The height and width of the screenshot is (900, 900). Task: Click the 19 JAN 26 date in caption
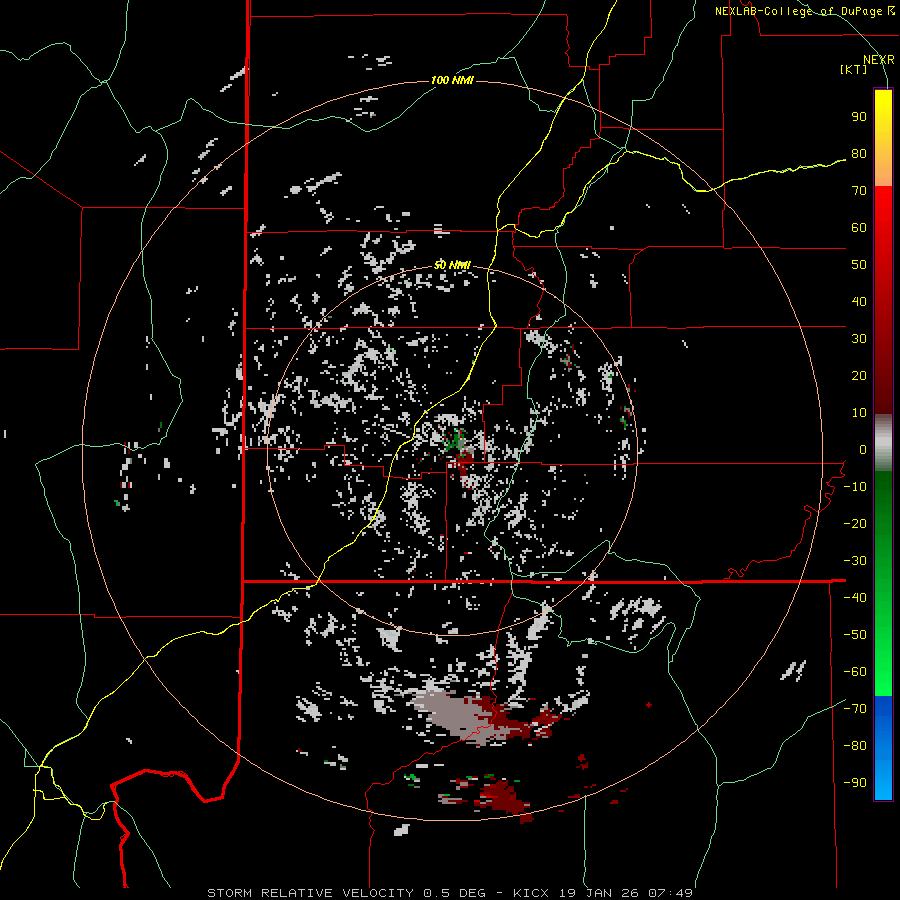click(x=598, y=893)
